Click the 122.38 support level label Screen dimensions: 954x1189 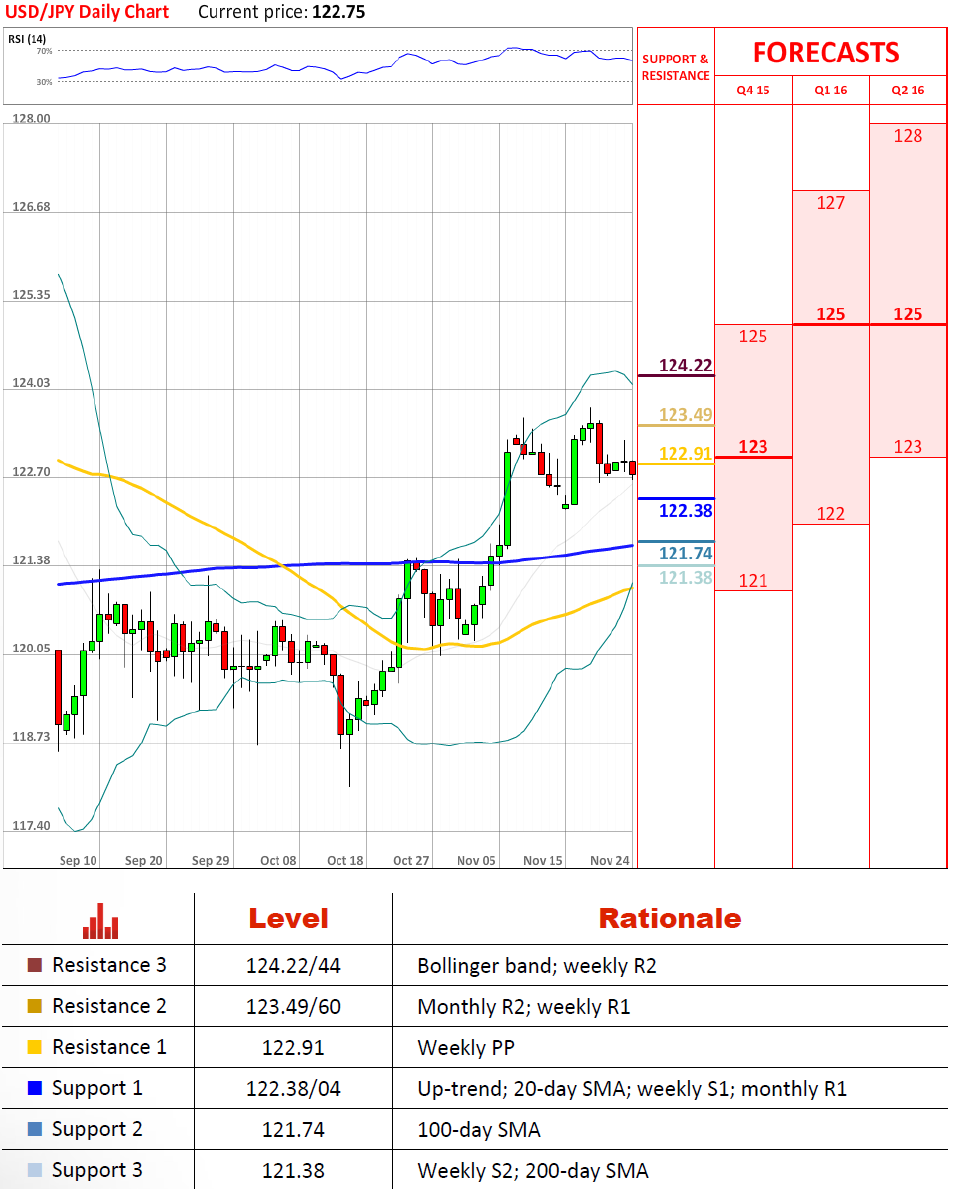pyautogui.click(x=686, y=510)
